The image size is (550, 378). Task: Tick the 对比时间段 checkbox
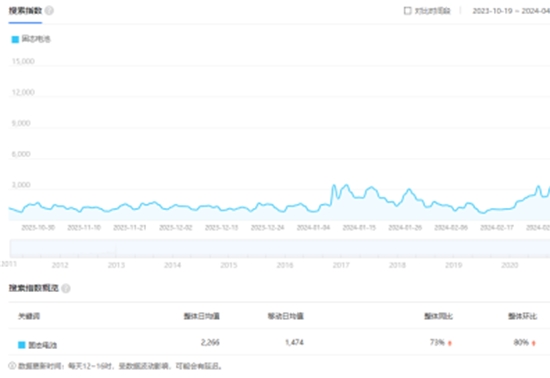[x=408, y=11]
